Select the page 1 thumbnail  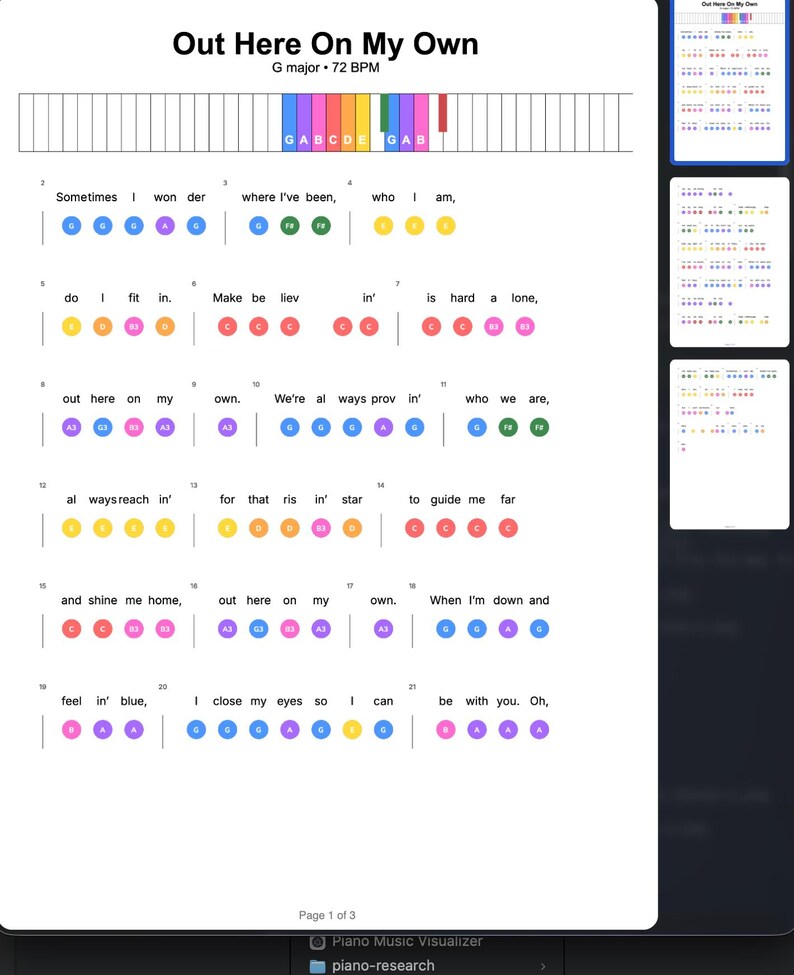point(729,81)
